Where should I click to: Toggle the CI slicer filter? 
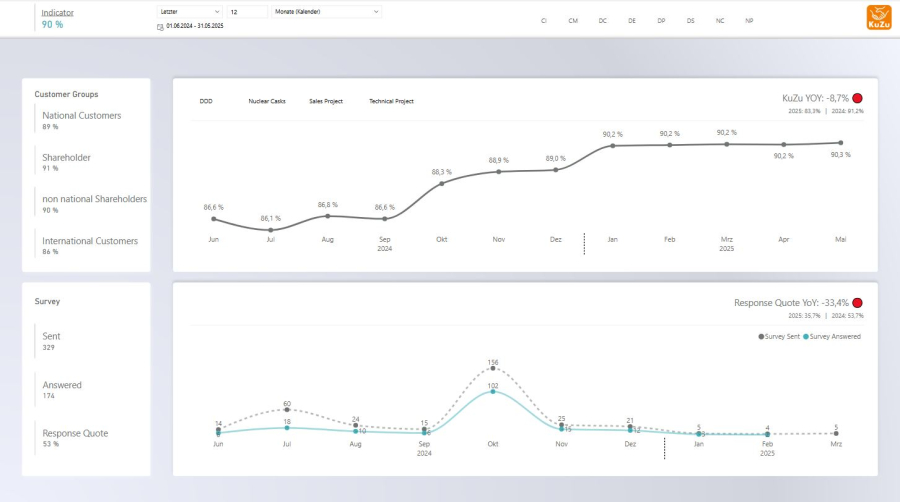pyautogui.click(x=544, y=20)
